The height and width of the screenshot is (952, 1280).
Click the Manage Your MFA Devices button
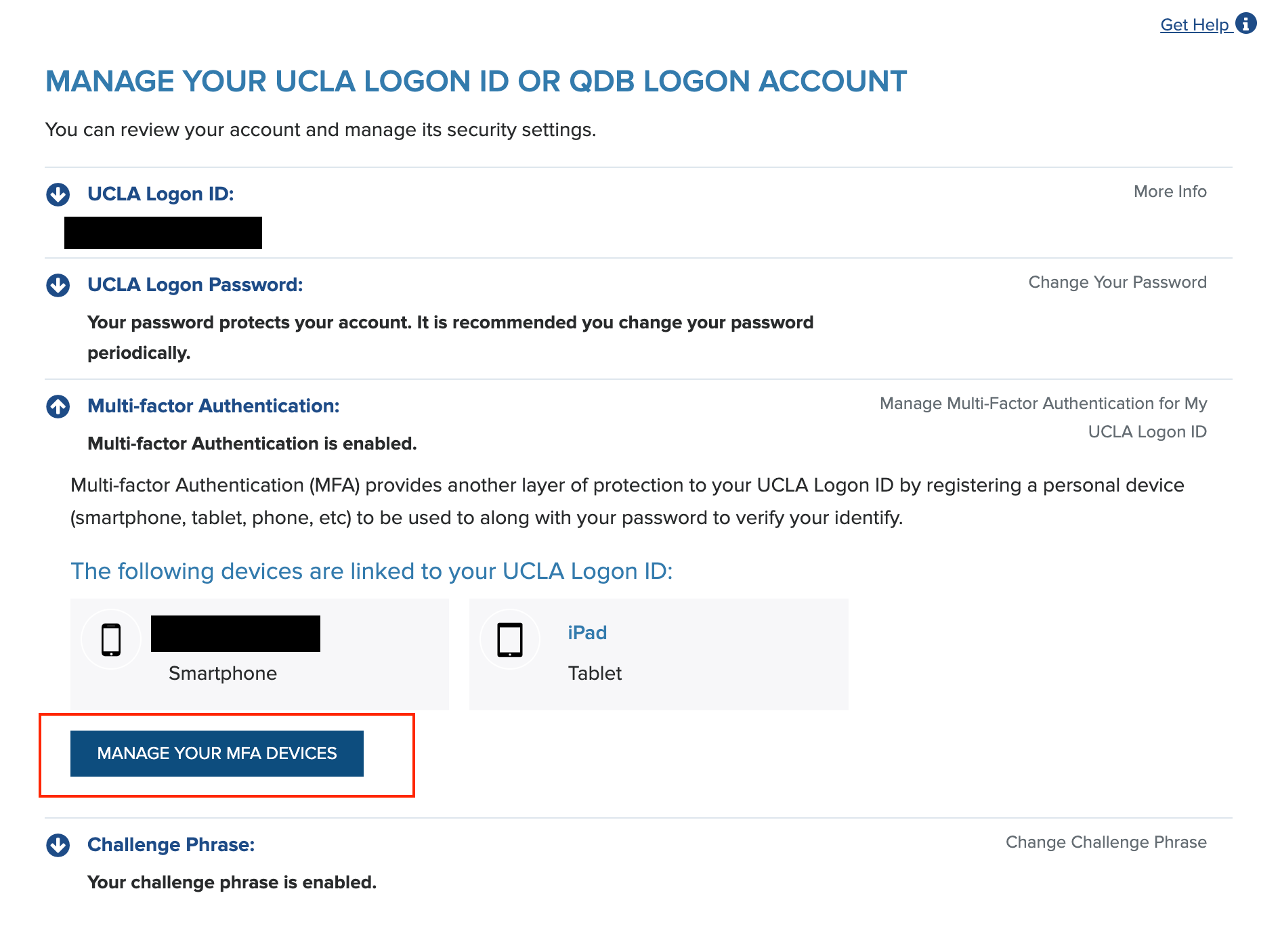click(217, 754)
